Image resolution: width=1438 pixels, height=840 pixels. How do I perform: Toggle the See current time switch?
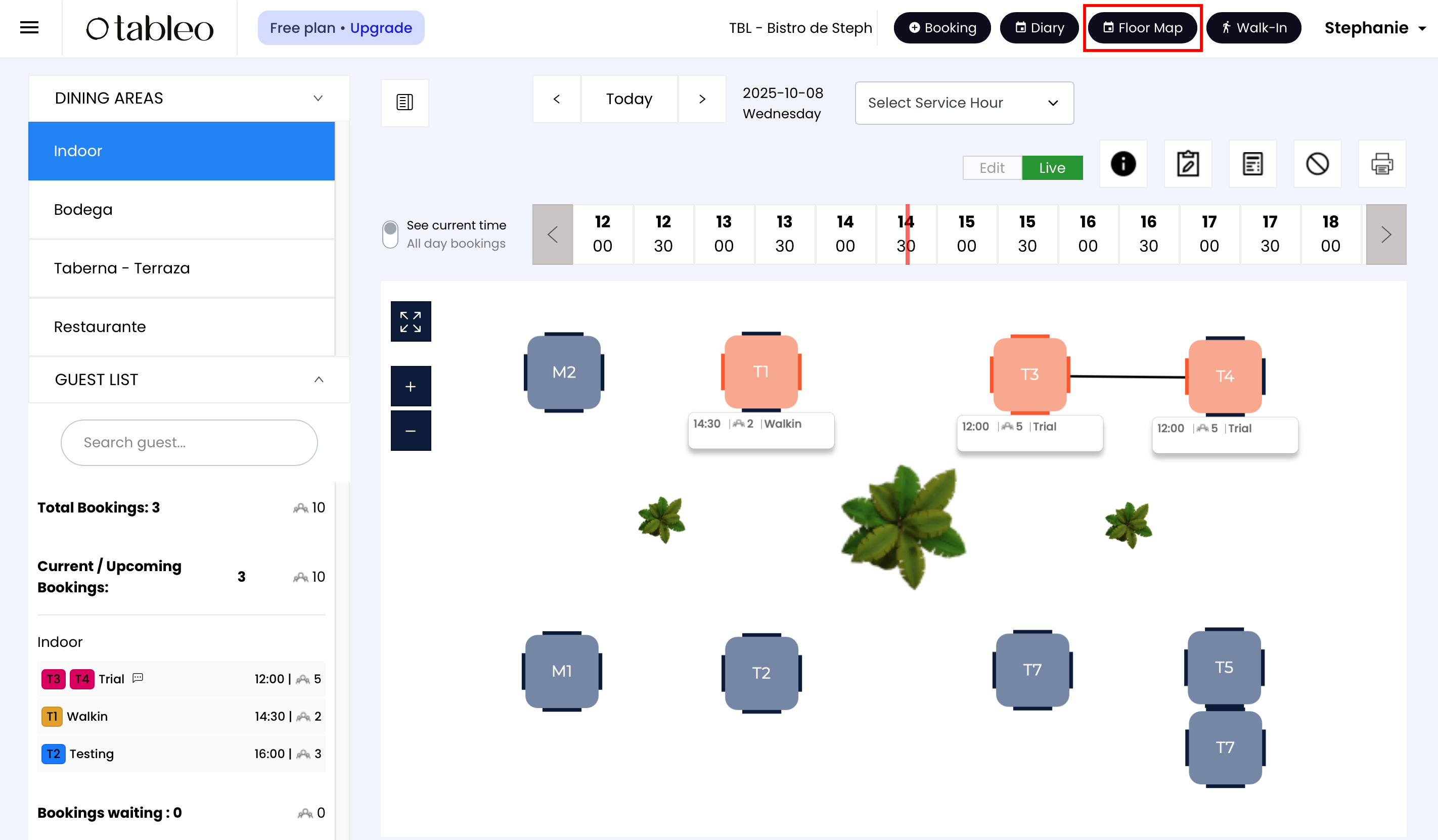pos(390,235)
